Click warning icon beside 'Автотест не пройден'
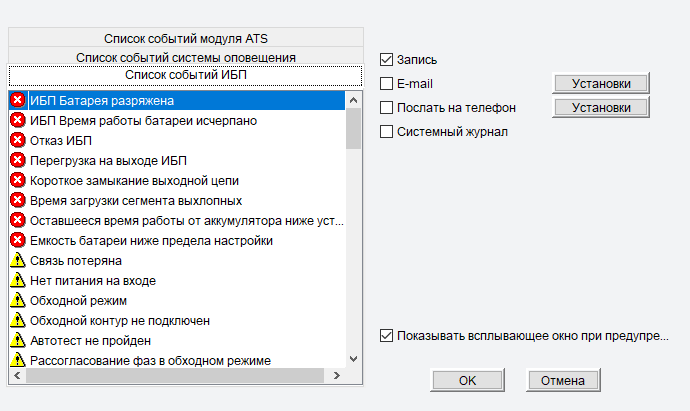Viewport: 690px width, 411px height. 18,340
